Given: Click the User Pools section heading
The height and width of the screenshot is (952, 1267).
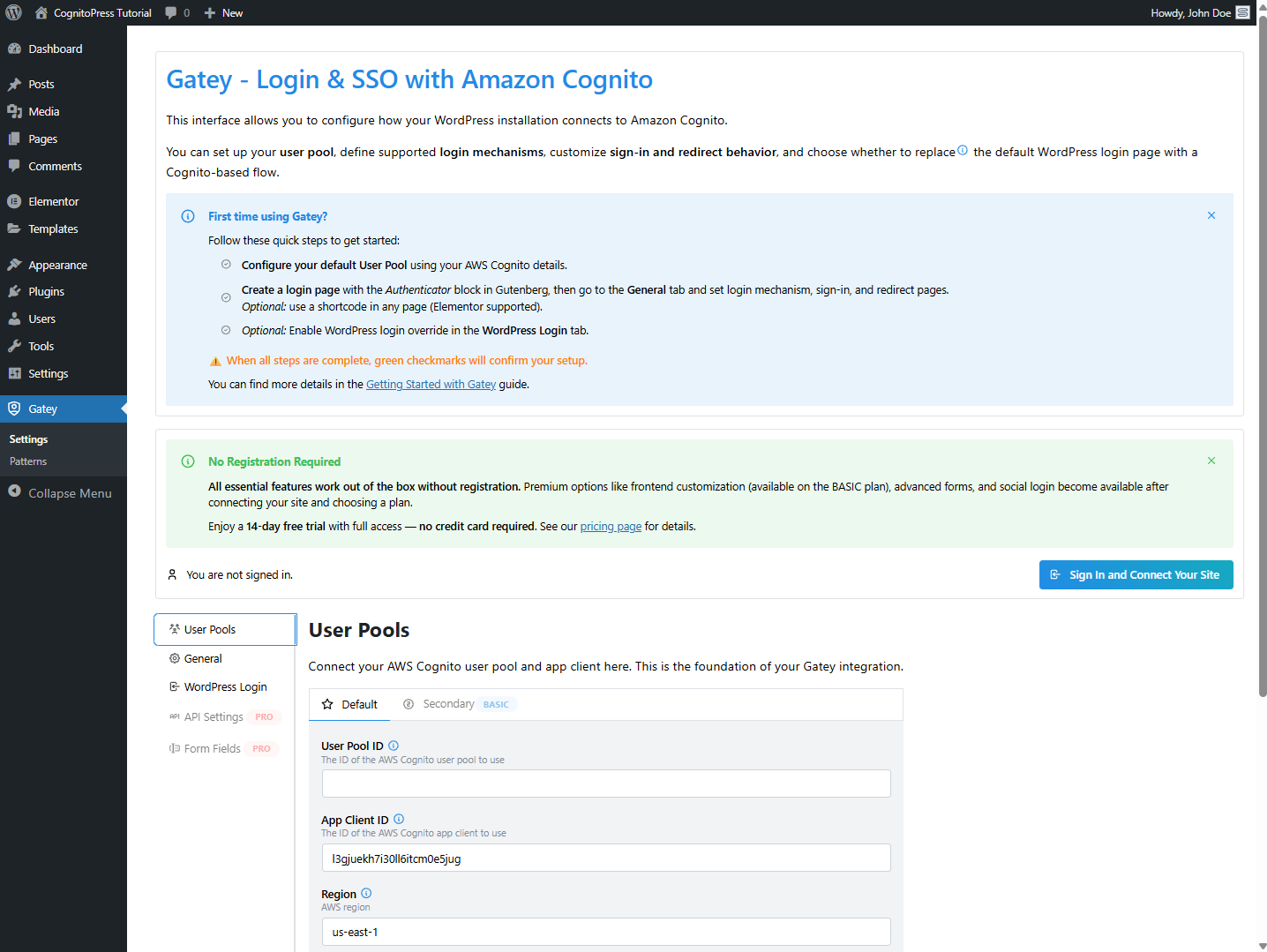Looking at the screenshot, I should 359,630.
